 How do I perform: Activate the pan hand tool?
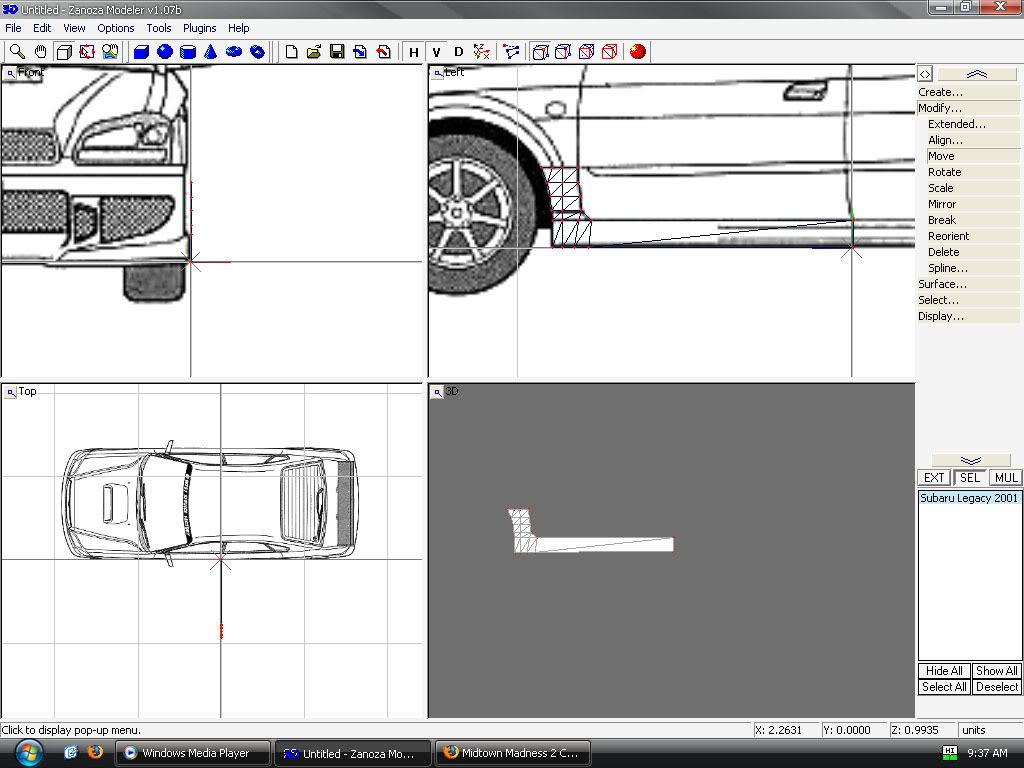pos(40,52)
